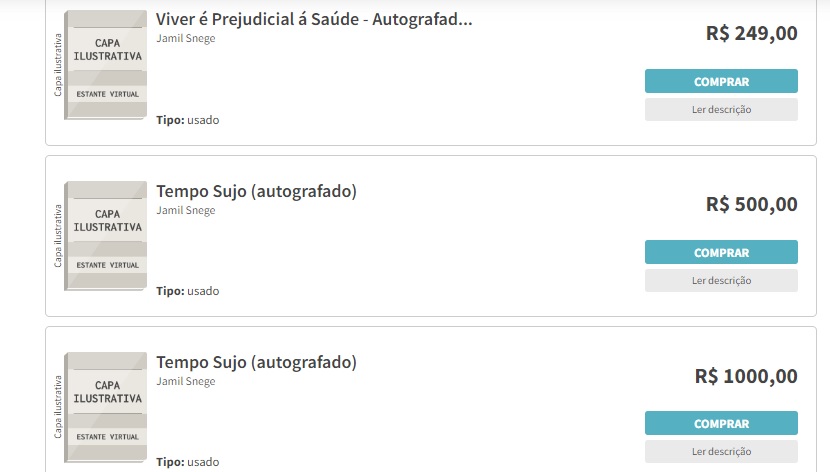Click Ler descrição for Viver é Prejudicial á Saúde
This screenshot has width=830, height=472.
pyautogui.click(x=721, y=109)
